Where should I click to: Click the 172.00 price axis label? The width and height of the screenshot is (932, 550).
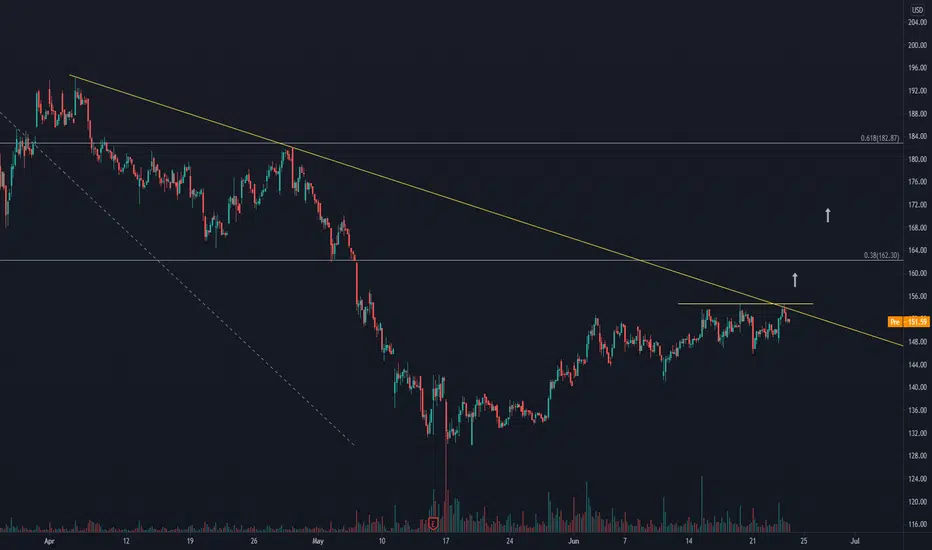coord(917,205)
